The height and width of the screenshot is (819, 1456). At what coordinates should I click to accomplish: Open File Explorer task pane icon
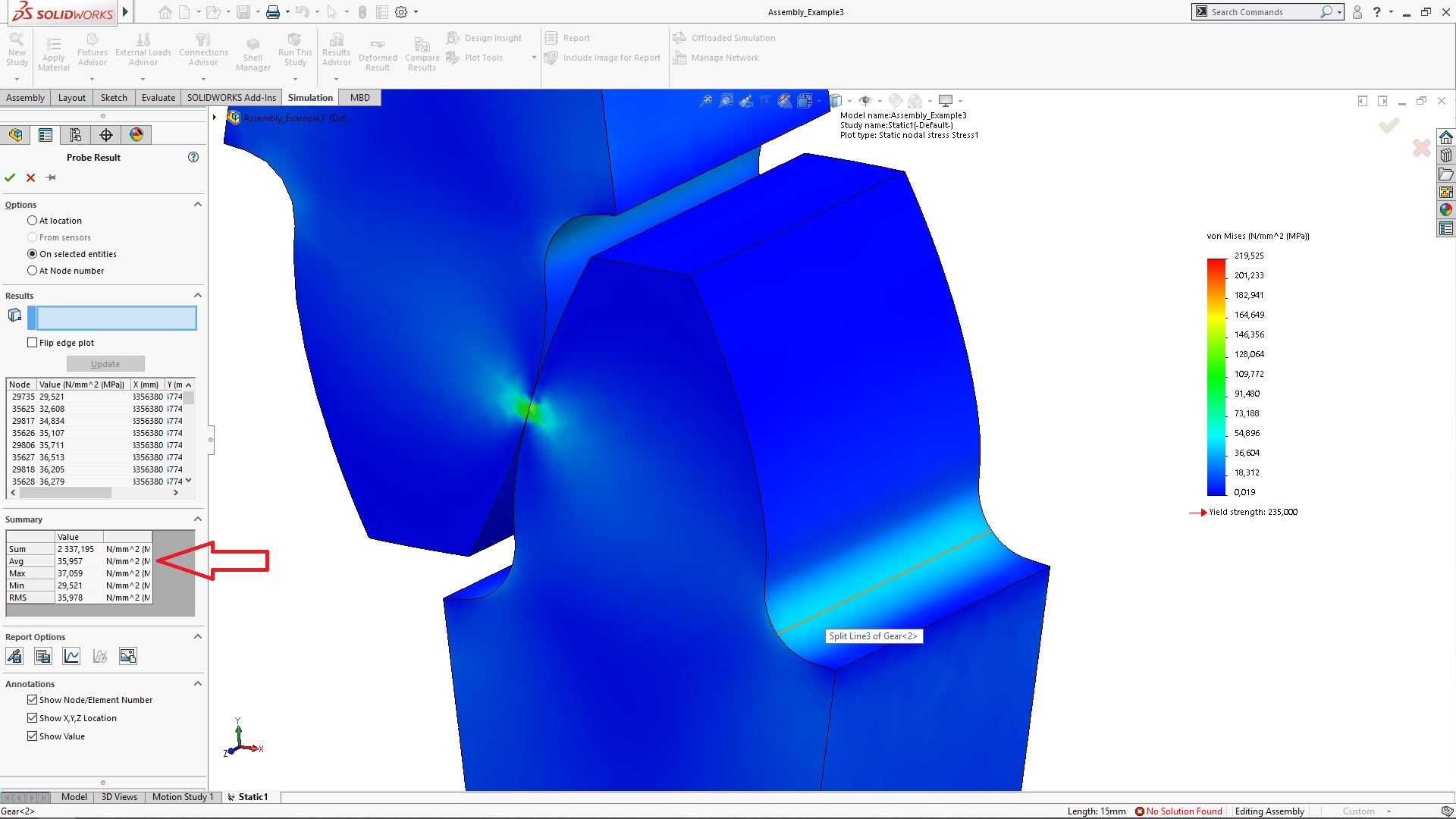pos(1446,174)
